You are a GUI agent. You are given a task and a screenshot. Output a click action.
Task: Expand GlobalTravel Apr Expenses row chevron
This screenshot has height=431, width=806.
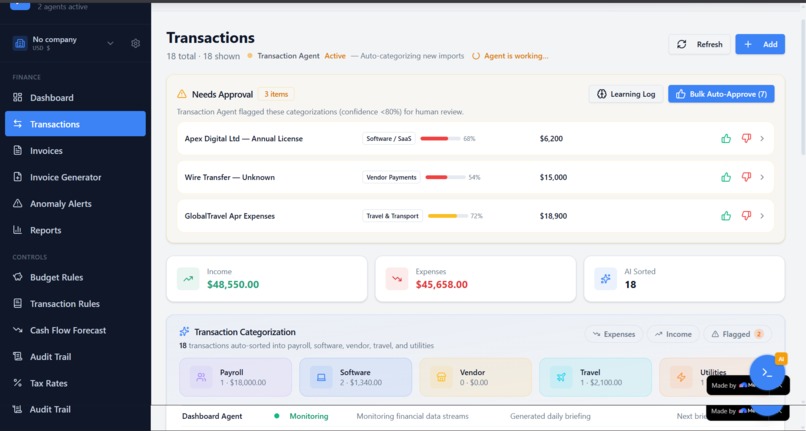[x=762, y=216]
